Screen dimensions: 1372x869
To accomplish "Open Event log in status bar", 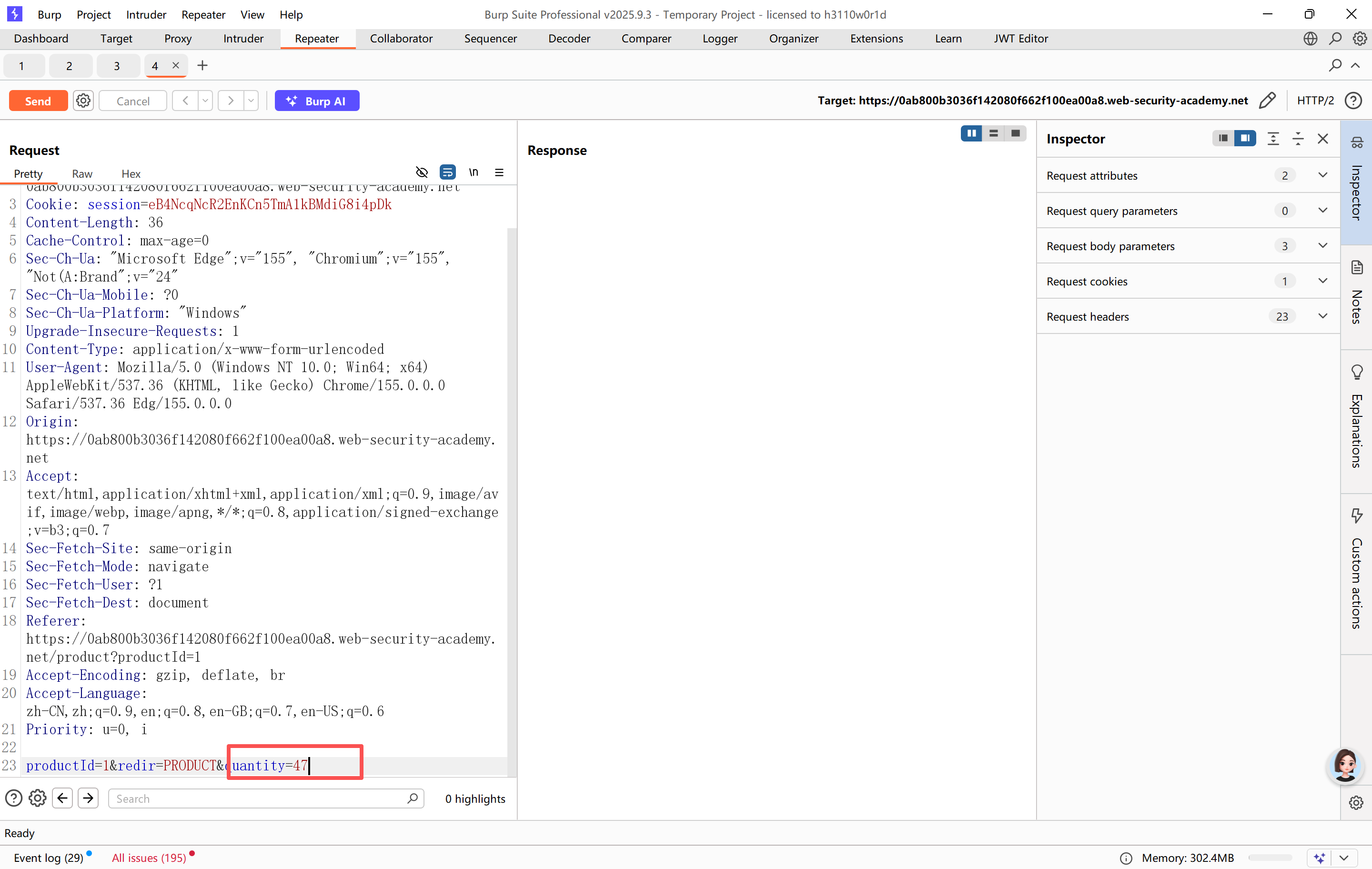I will point(49,858).
